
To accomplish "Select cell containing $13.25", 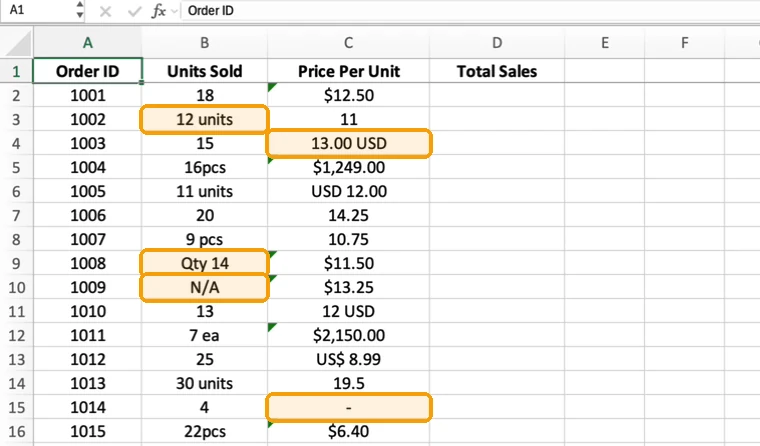I will point(348,287).
